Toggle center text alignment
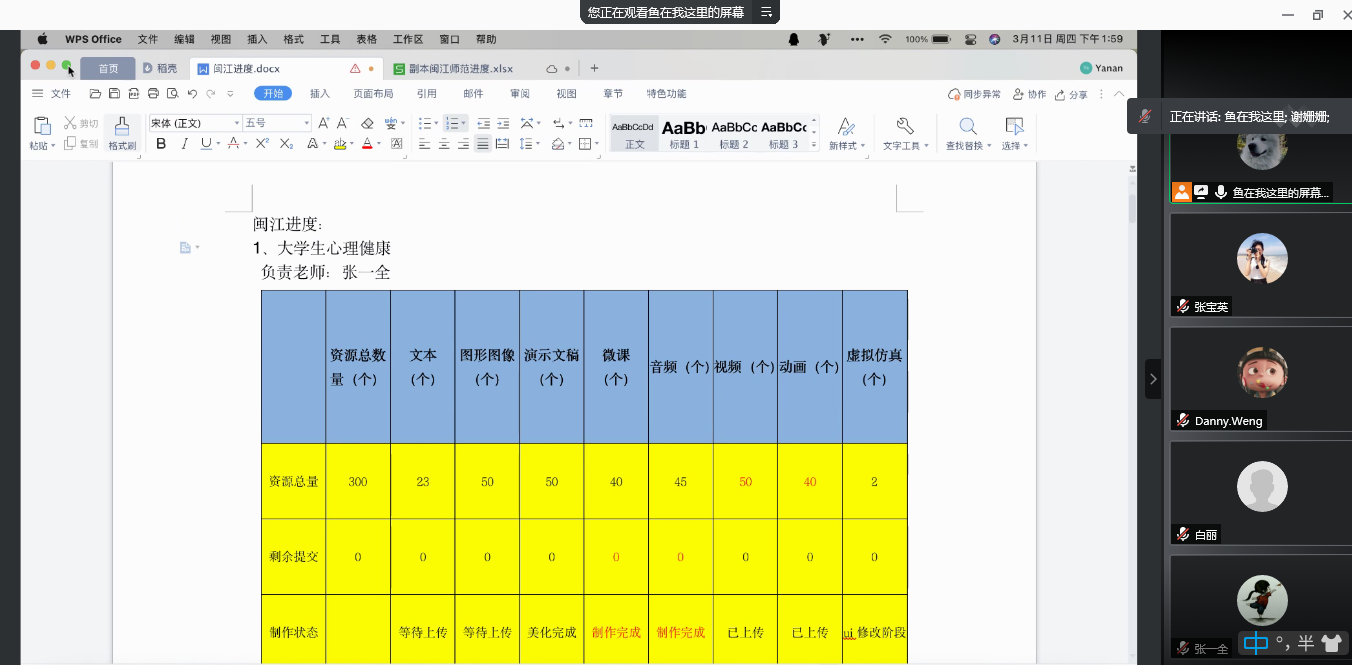Image resolution: width=1352 pixels, height=665 pixels. point(443,144)
